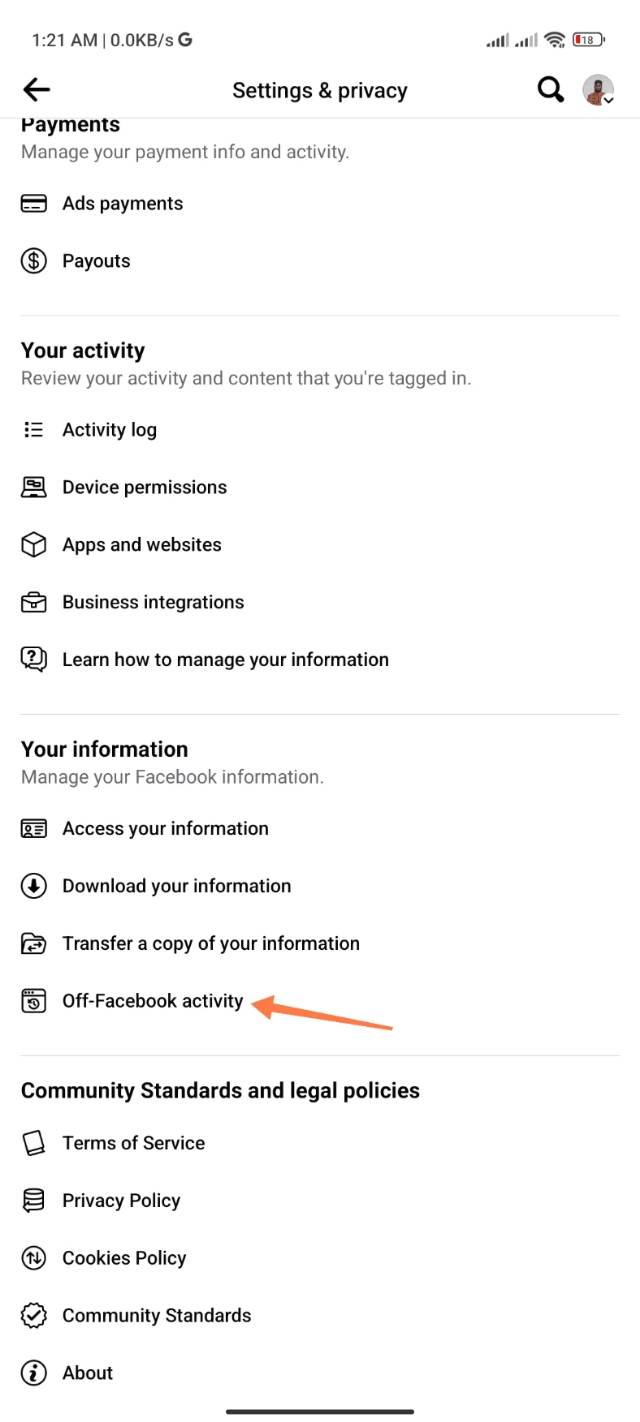
Task: View the Cookies Policy
Action: click(x=124, y=1258)
